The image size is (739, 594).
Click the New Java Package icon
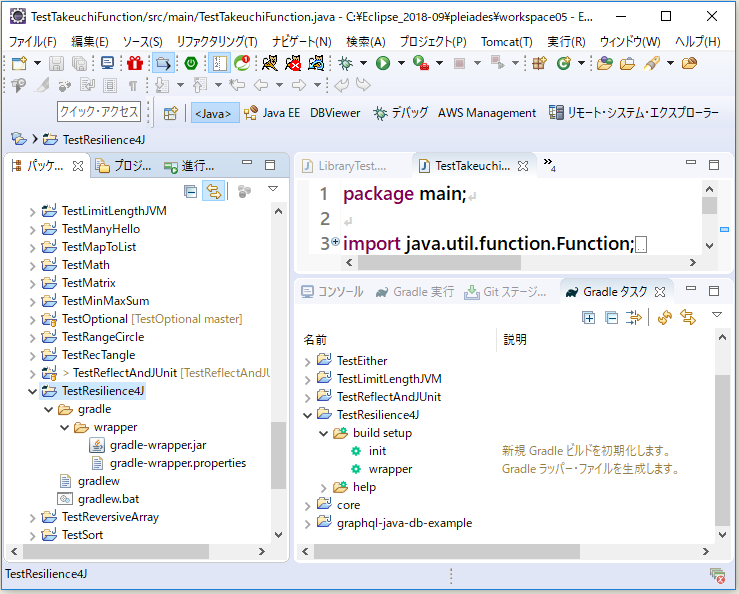pyautogui.click(x=539, y=63)
